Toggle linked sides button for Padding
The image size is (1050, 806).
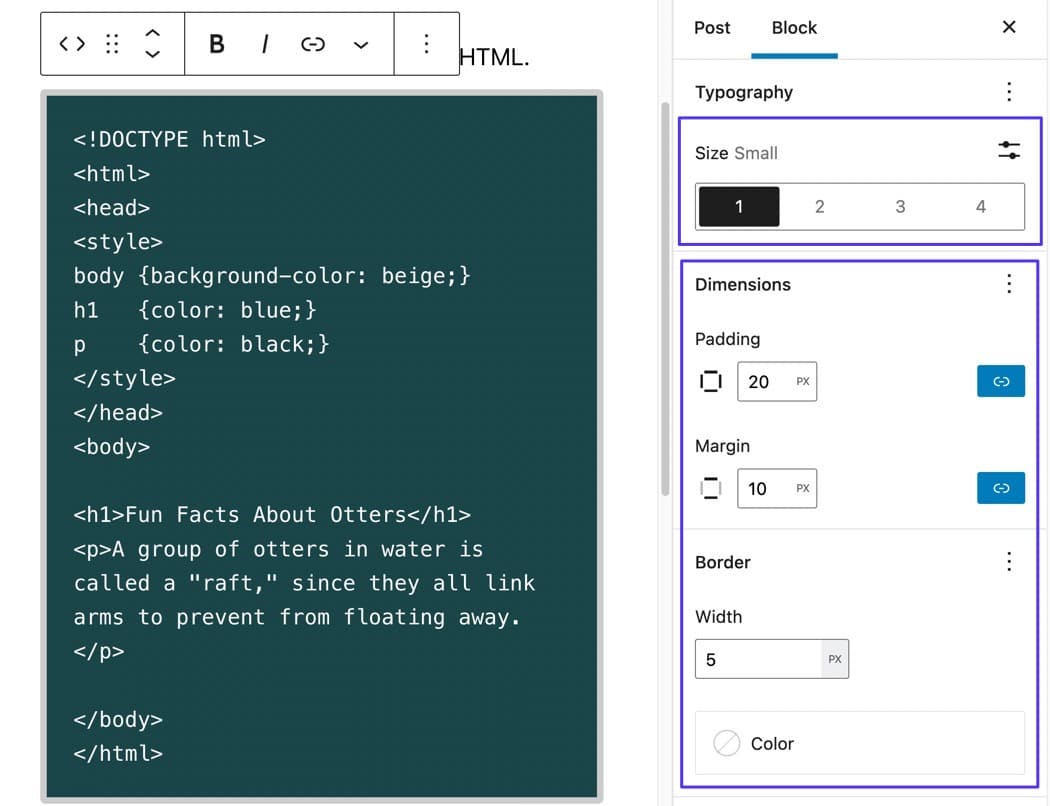pyautogui.click(x=1000, y=381)
